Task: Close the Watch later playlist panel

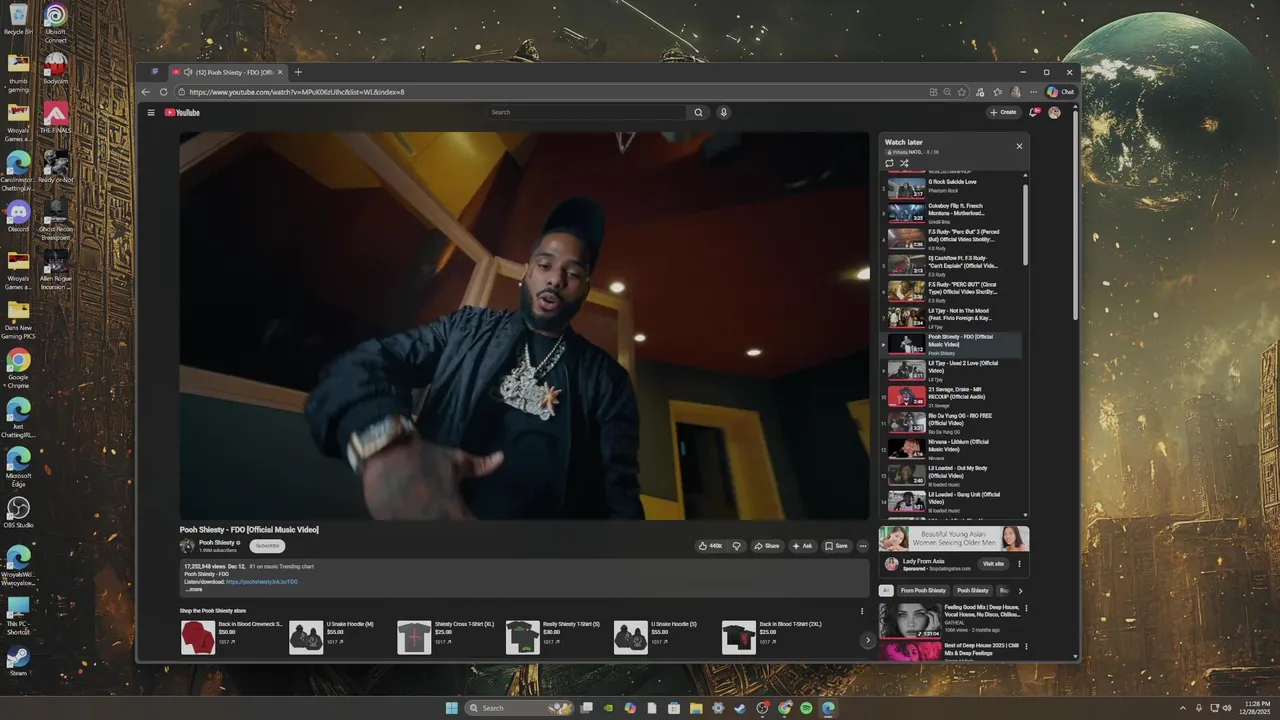Action: tap(1019, 146)
